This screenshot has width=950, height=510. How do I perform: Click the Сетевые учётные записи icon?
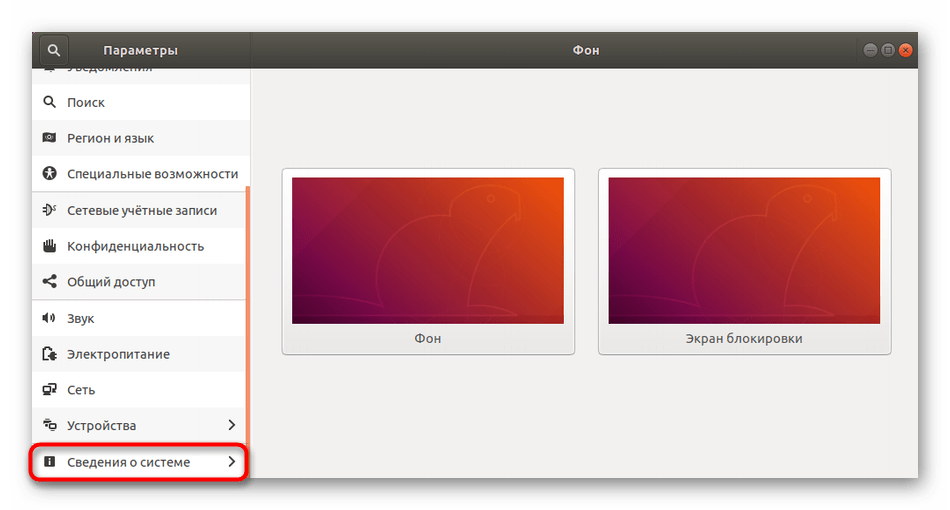click(49, 210)
